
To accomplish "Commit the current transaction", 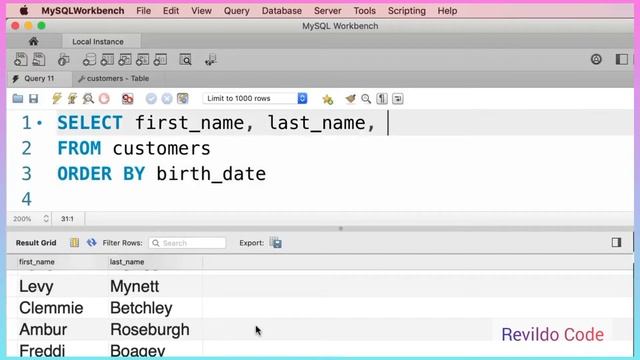I will tap(151, 98).
